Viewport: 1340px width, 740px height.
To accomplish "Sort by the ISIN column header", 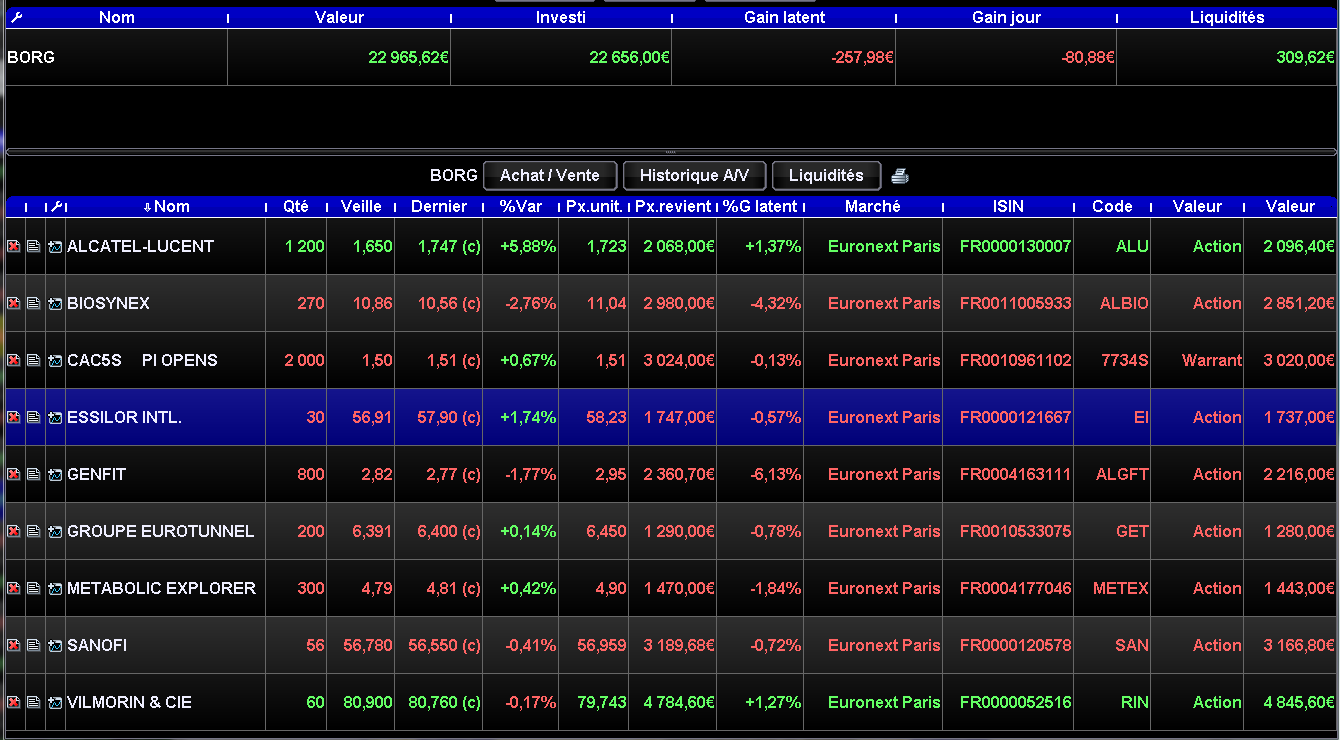I will click(x=1008, y=206).
